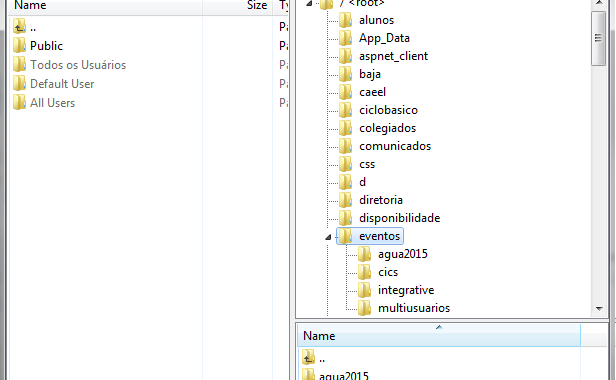Viewport: 616px width, 380px height.
Task: Click the diretoria folder icon
Action: click(x=345, y=200)
